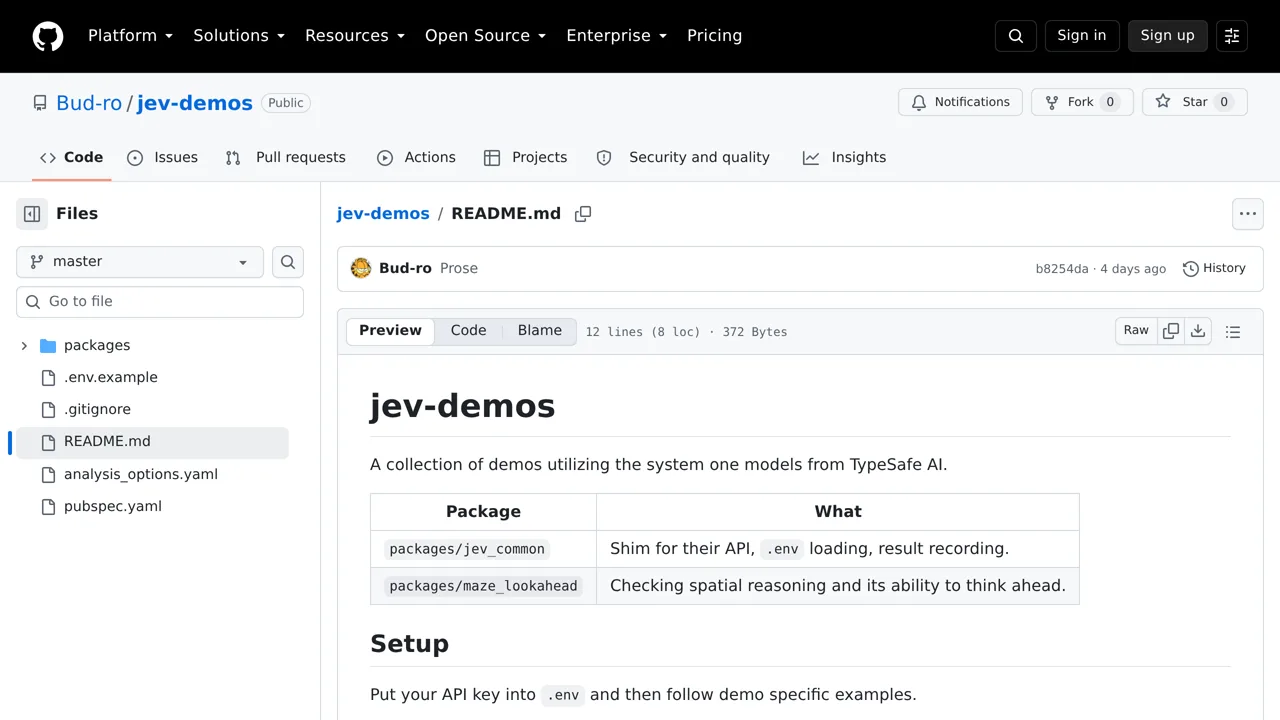Select README.md in file tree
This screenshot has width=1280, height=720.
152,442
